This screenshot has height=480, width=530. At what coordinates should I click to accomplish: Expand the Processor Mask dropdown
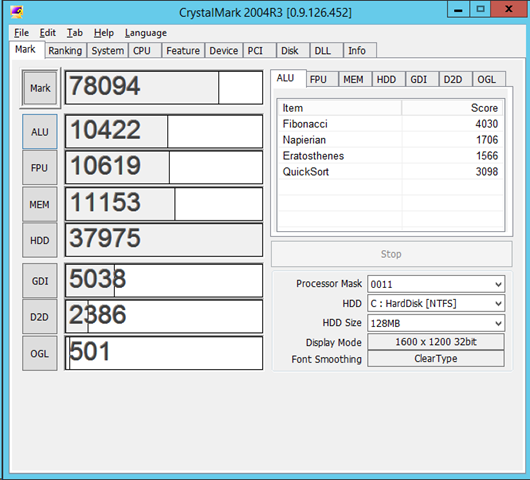tap(436, 284)
